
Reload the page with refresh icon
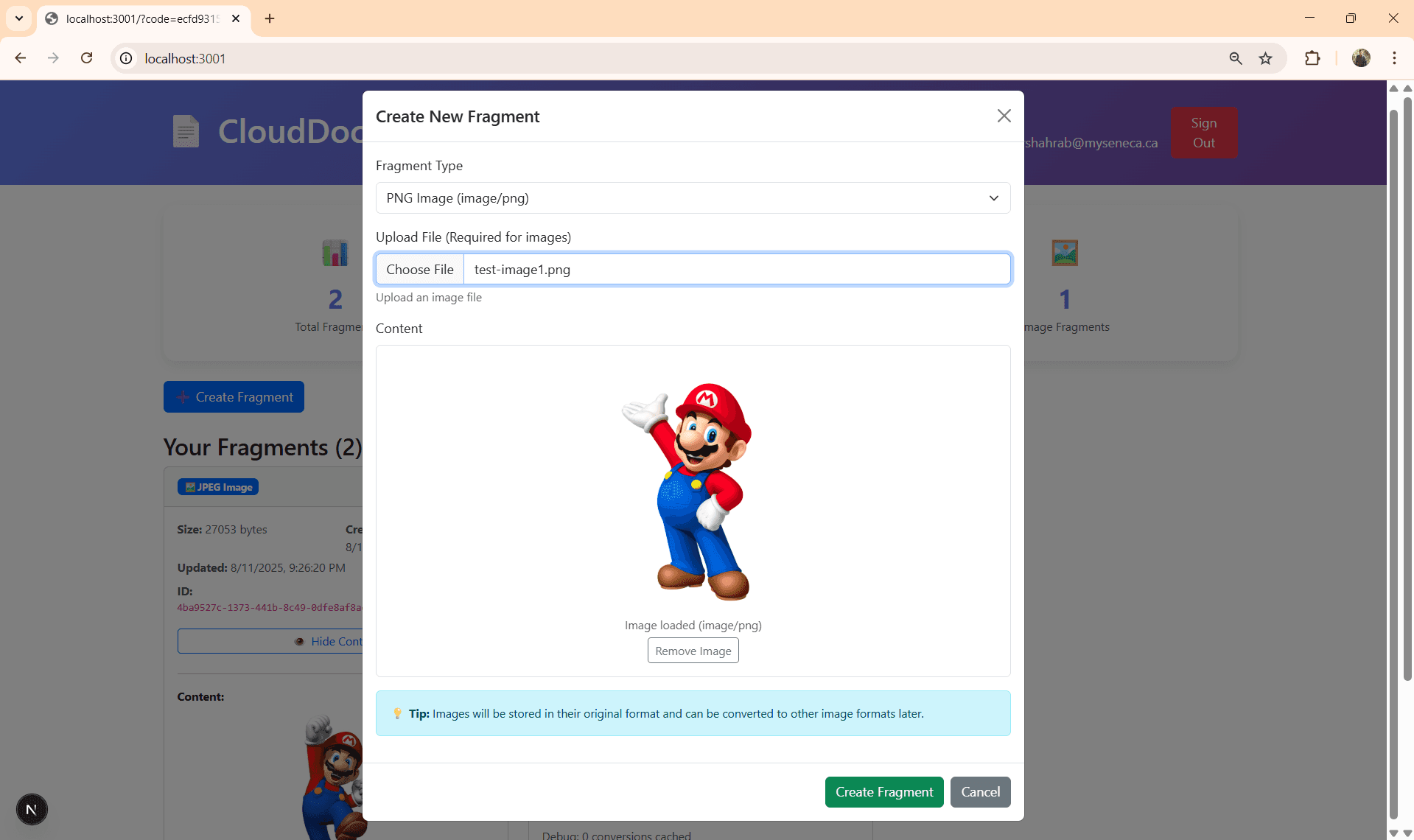coord(86,58)
